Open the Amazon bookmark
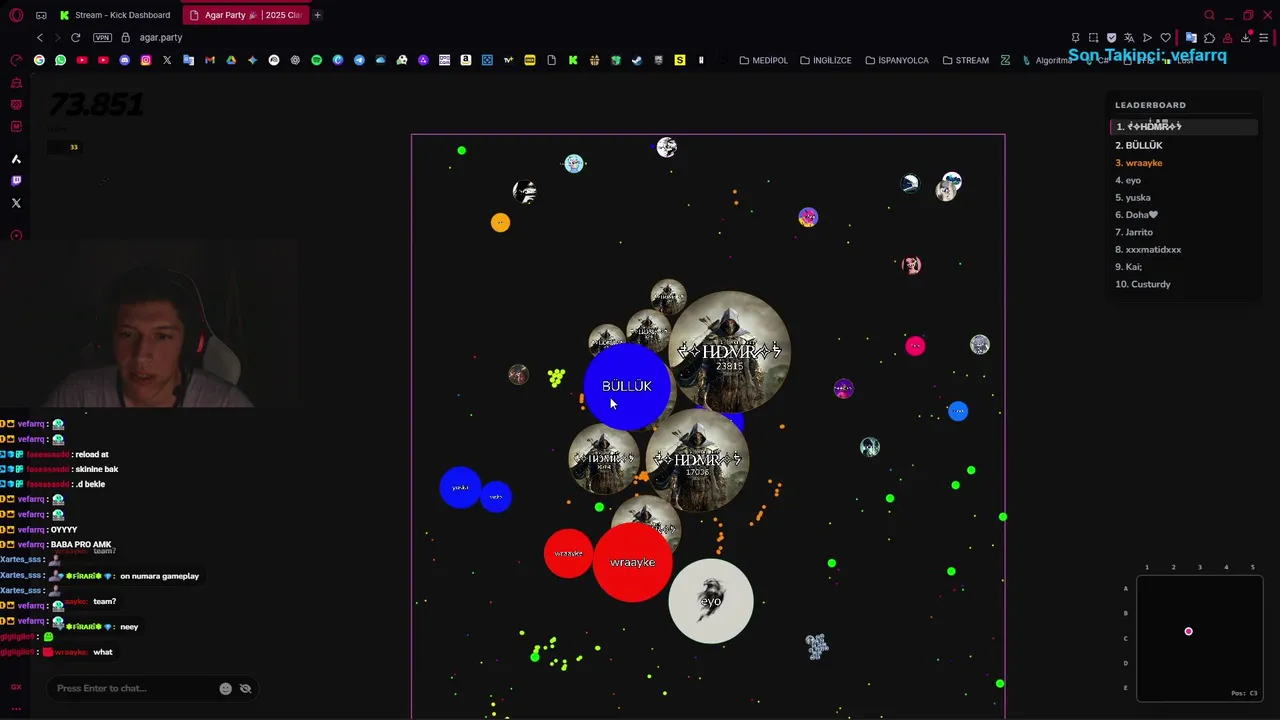Image resolution: width=1280 pixels, height=720 pixels. coord(466,60)
